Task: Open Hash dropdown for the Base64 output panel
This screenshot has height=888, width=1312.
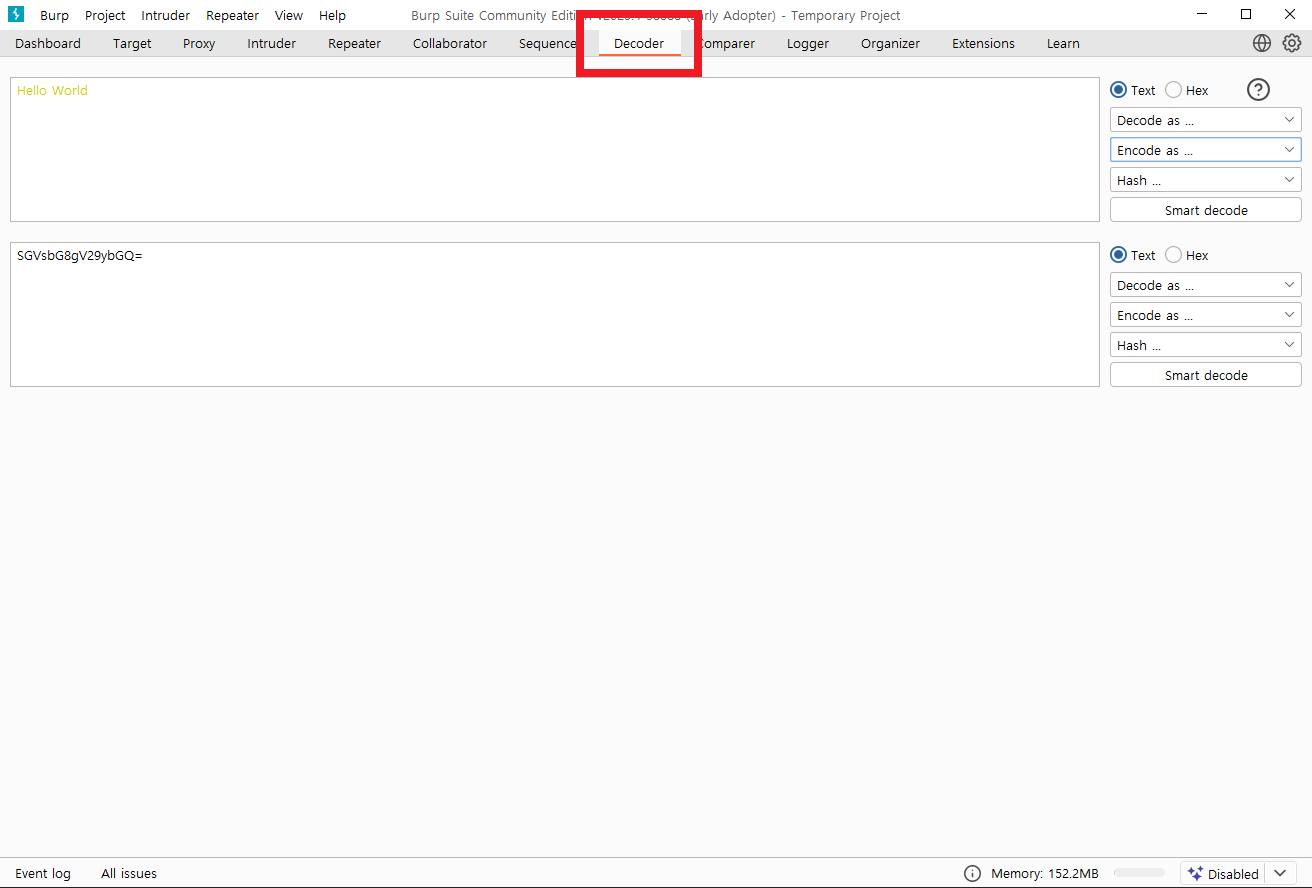Action: [1206, 345]
